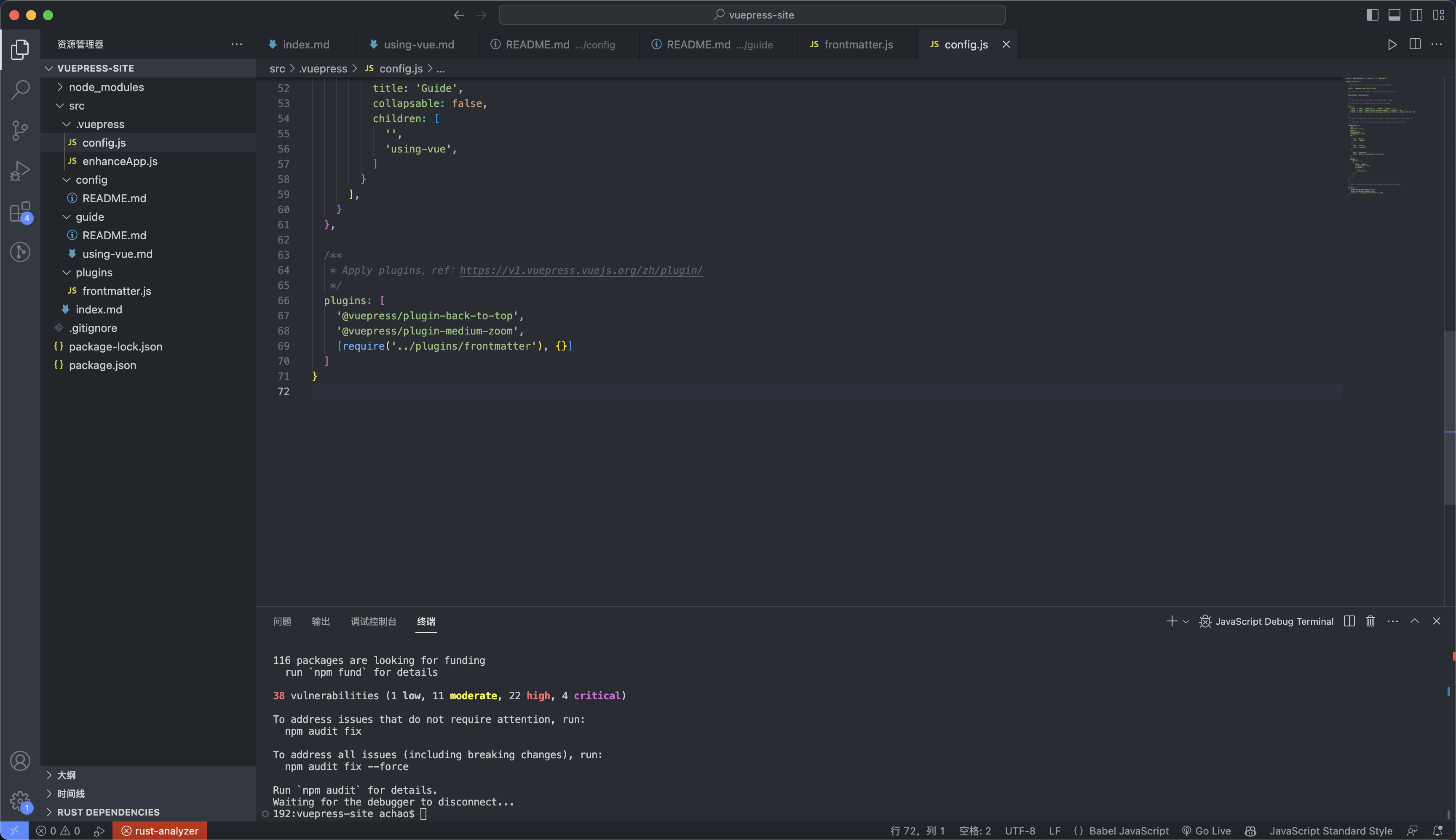Click the Run code play icon
Image resolution: width=1456 pixels, height=840 pixels.
1392,44
